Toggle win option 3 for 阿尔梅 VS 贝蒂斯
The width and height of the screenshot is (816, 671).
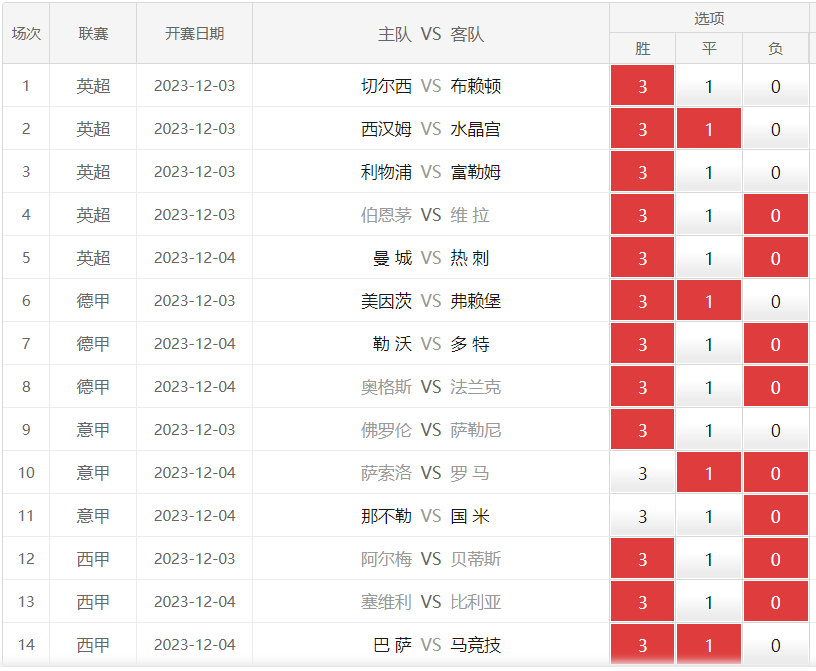click(x=642, y=559)
